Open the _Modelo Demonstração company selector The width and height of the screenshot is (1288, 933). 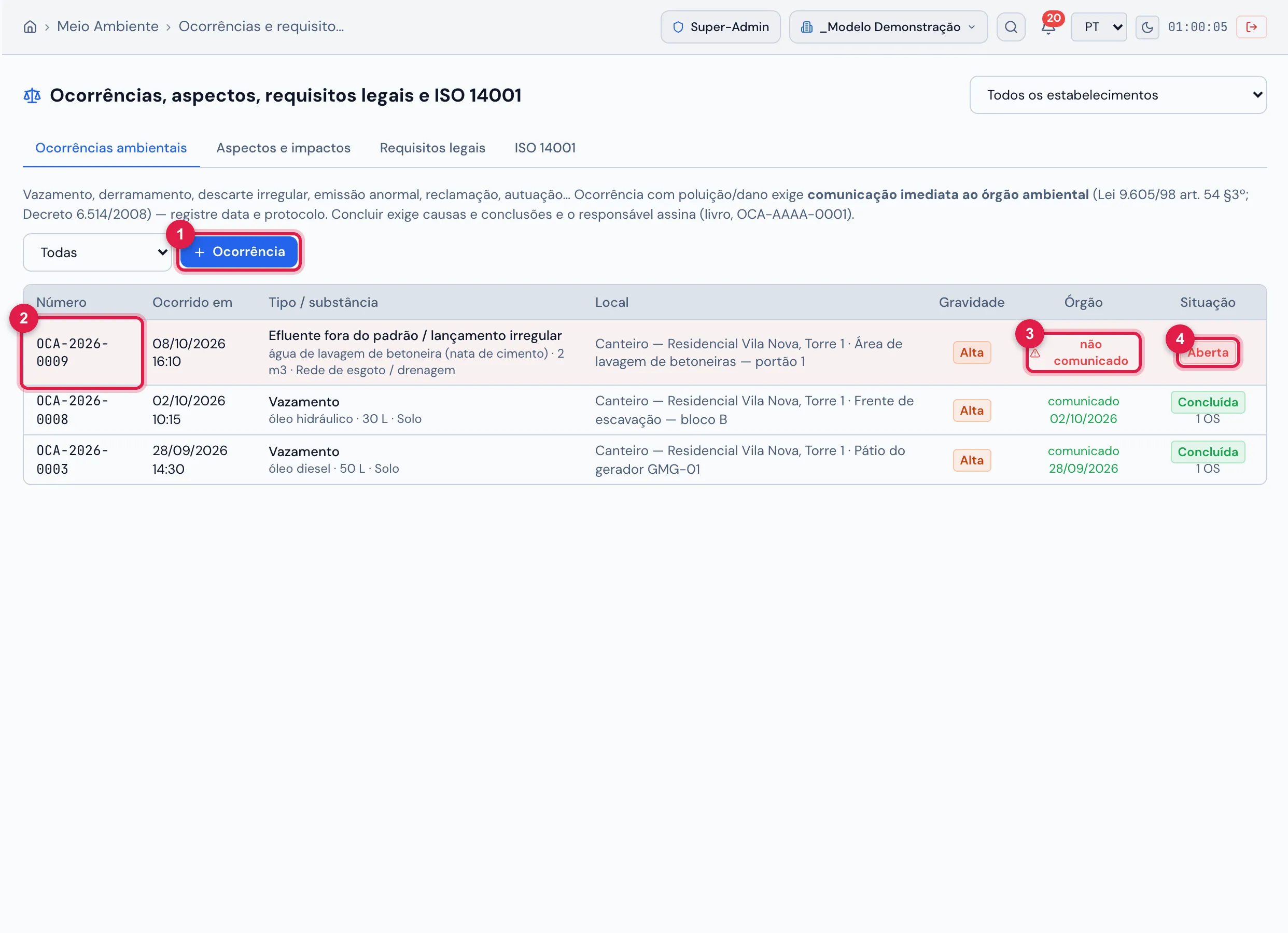[x=888, y=26]
